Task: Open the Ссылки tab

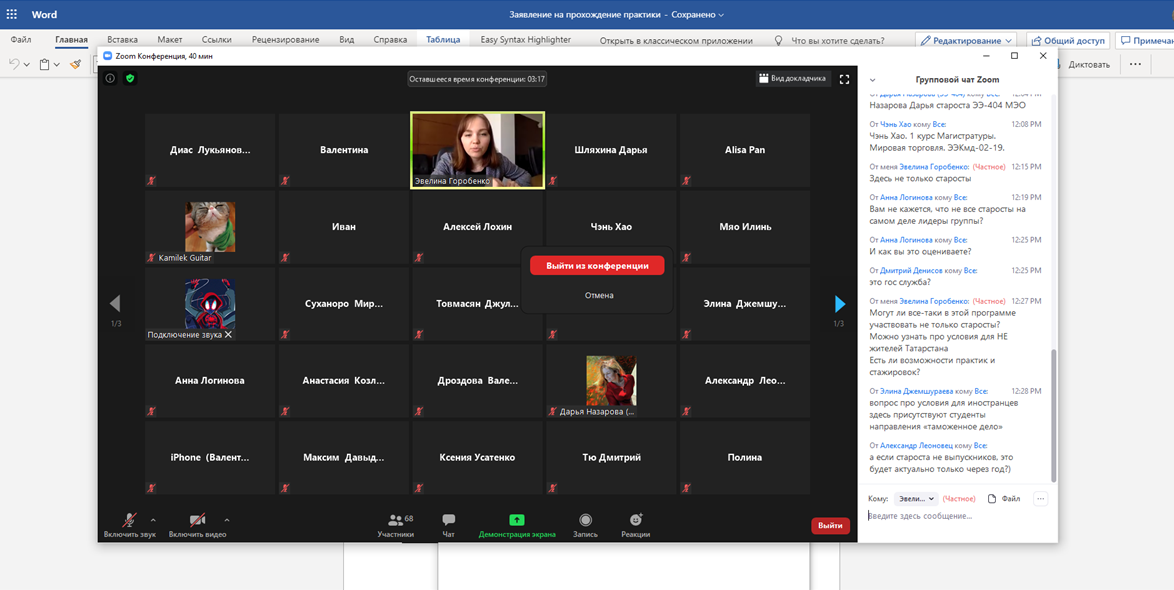Action: pyautogui.click(x=216, y=40)
